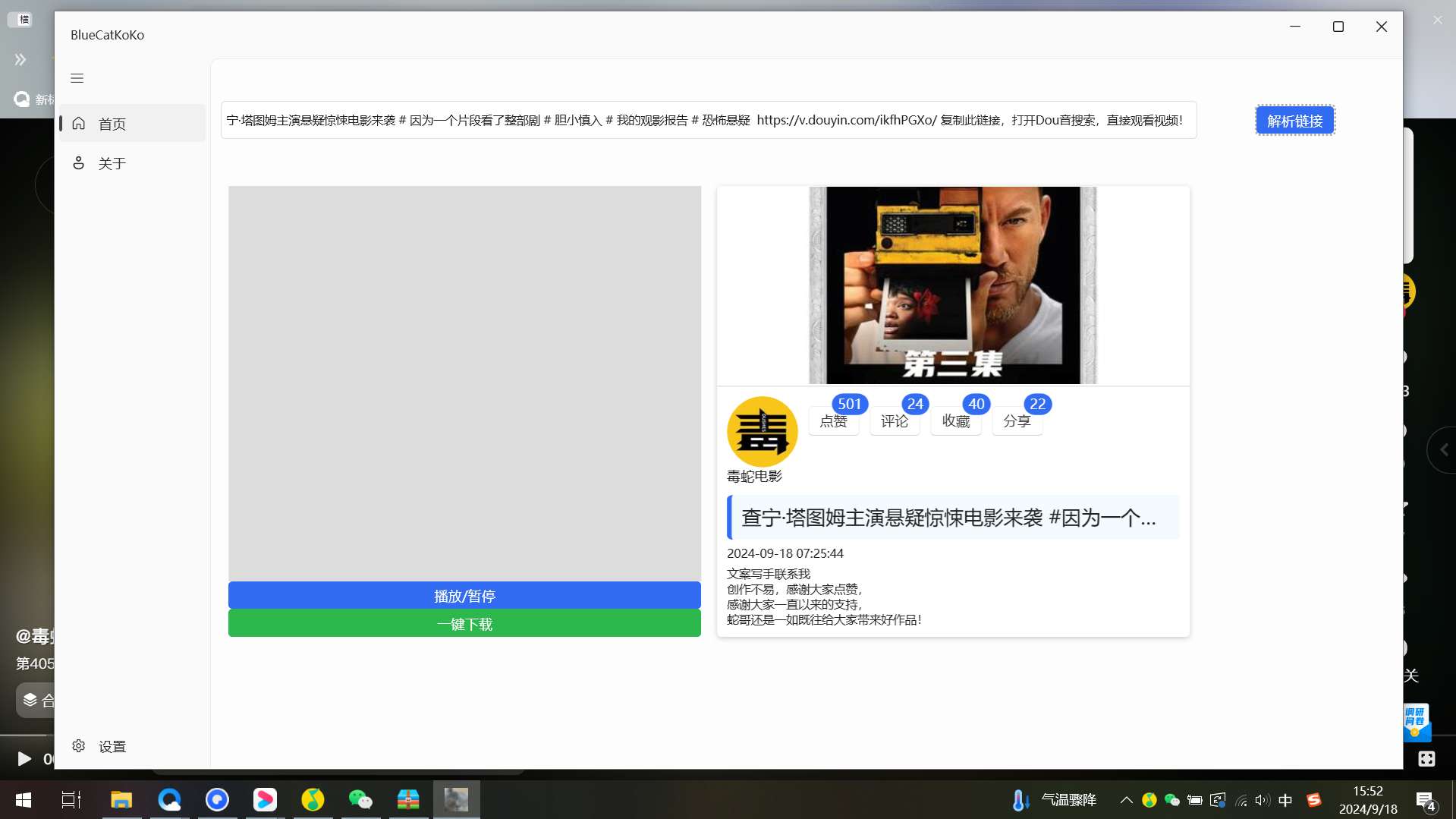Click the WeChat icon in system tray

[x=1171, y=800]
